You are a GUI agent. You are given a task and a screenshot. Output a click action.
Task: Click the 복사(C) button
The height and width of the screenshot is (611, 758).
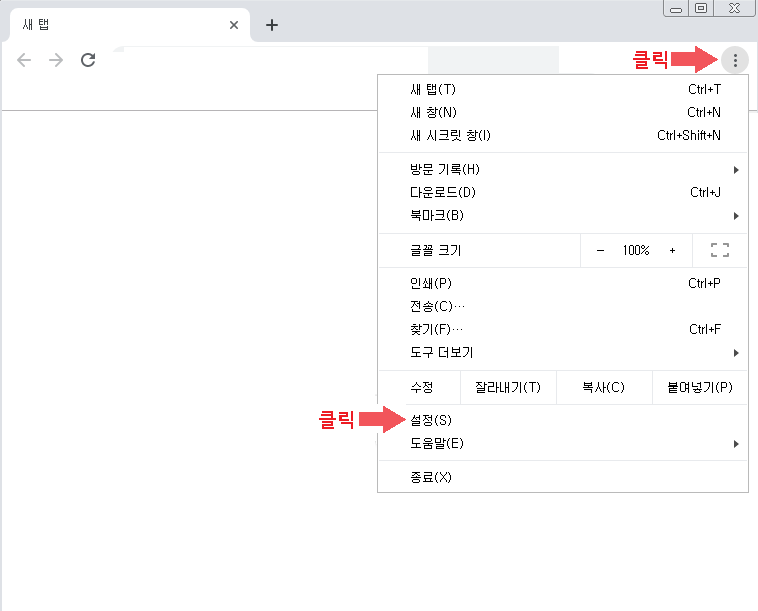pos(603,387)
